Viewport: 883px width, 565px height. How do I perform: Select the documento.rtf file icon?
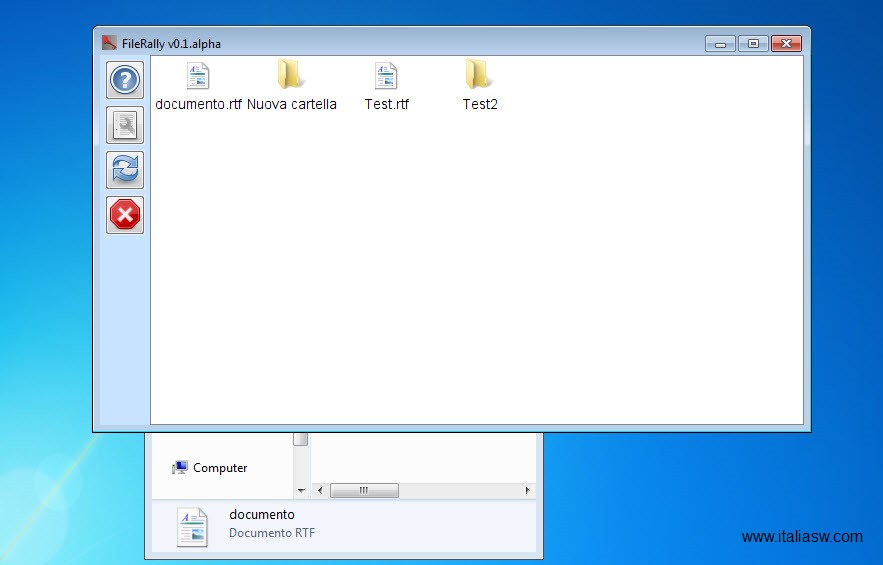198,75
